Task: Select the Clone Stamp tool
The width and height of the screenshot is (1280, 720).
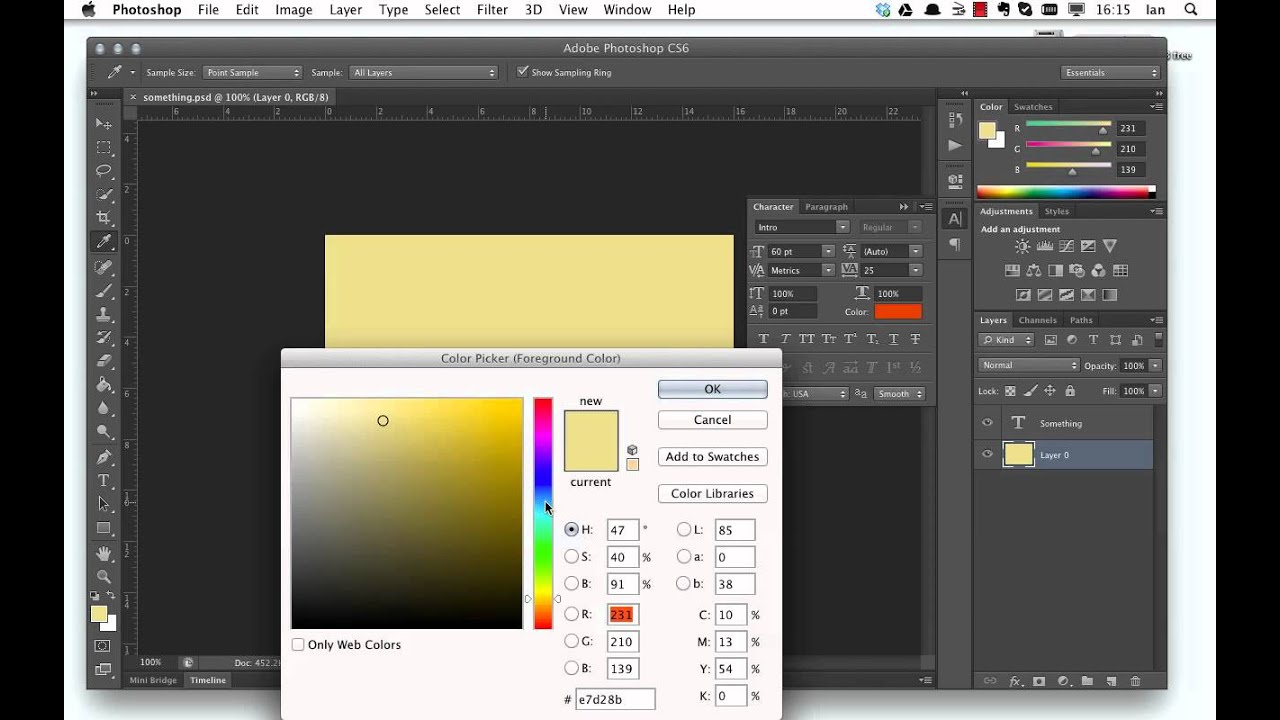Action: [x=103, y=314]
